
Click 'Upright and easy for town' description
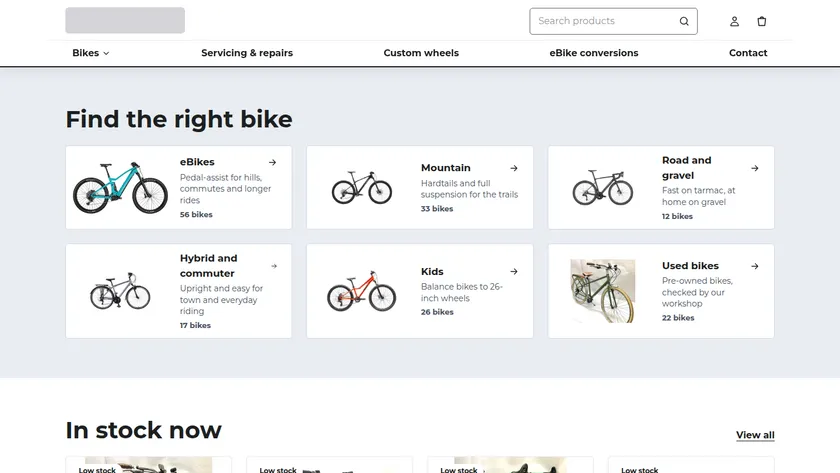click(221, 299)
